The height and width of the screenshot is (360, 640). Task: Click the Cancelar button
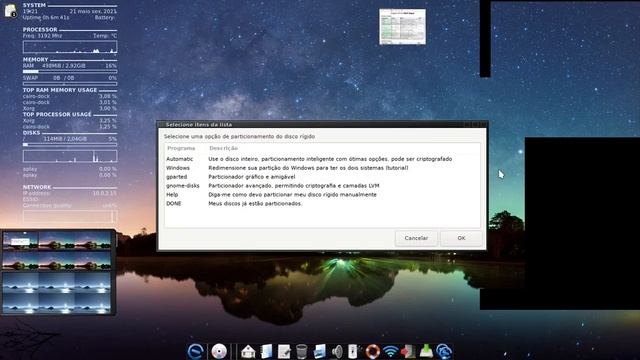(416, 238)
